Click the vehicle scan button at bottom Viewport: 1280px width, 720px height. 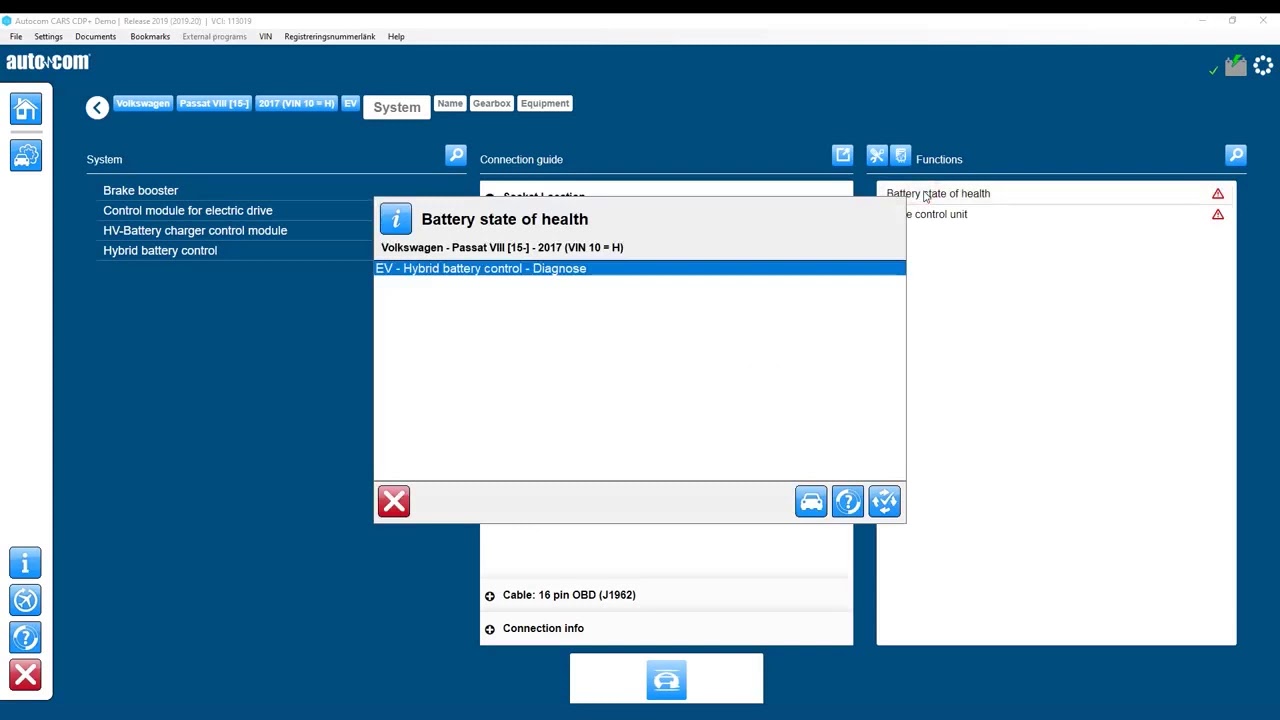tap(666, 679)
